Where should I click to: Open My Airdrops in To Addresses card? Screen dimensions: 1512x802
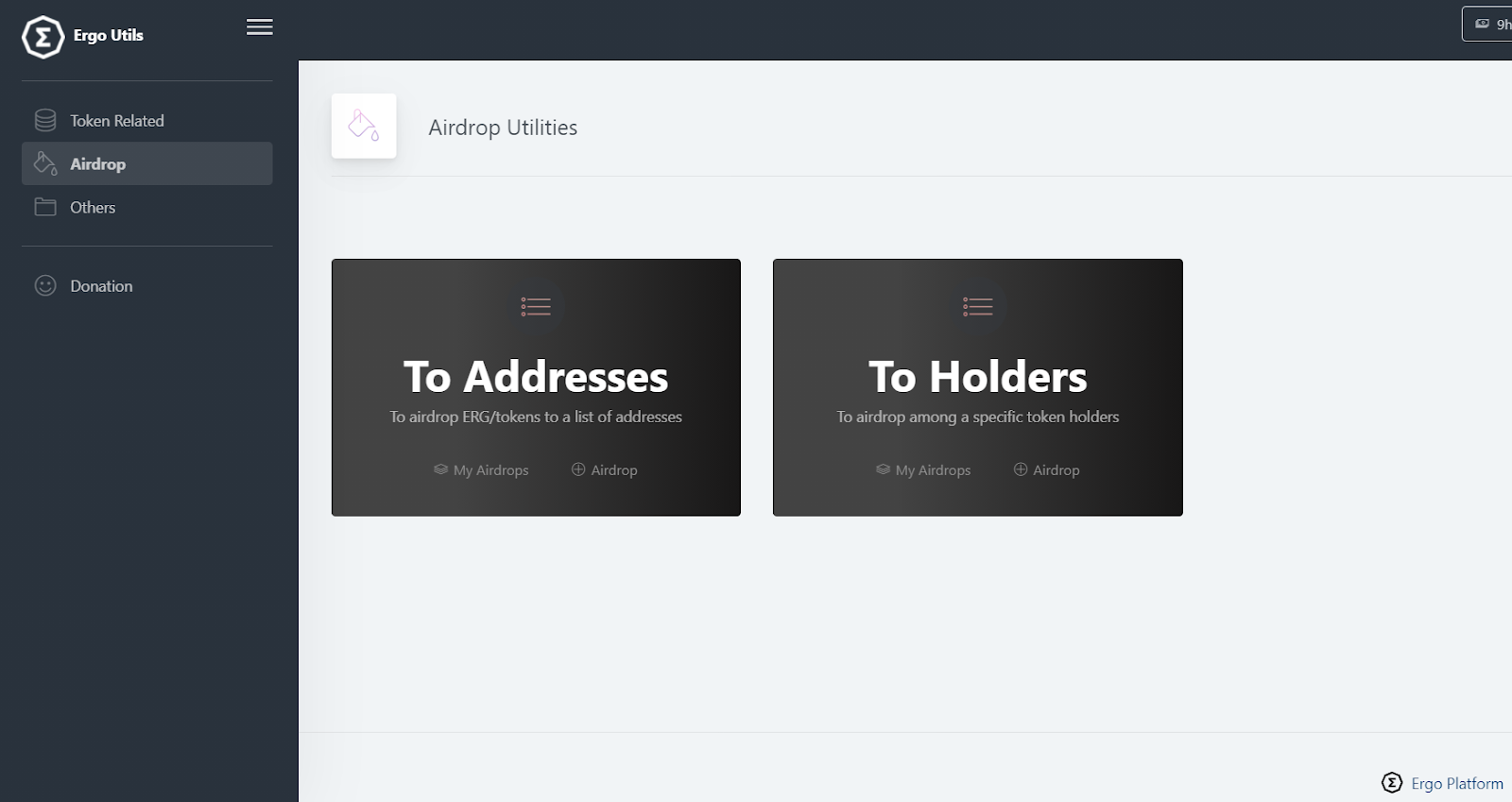(x=481, y=469)
